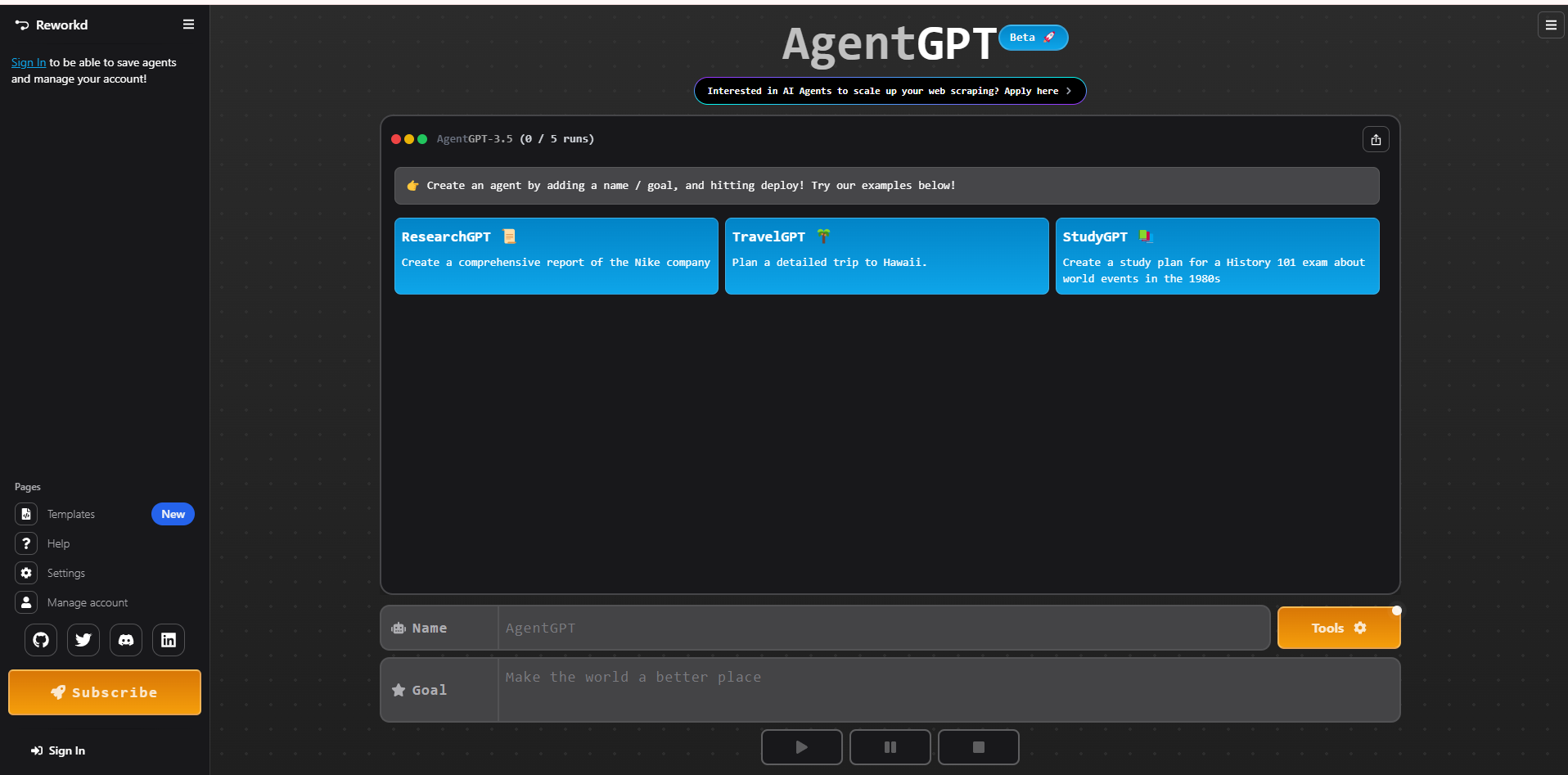Screen dimensions: 1568x775
Task: Sign In to save agents
Action: [x=28, y=62]
